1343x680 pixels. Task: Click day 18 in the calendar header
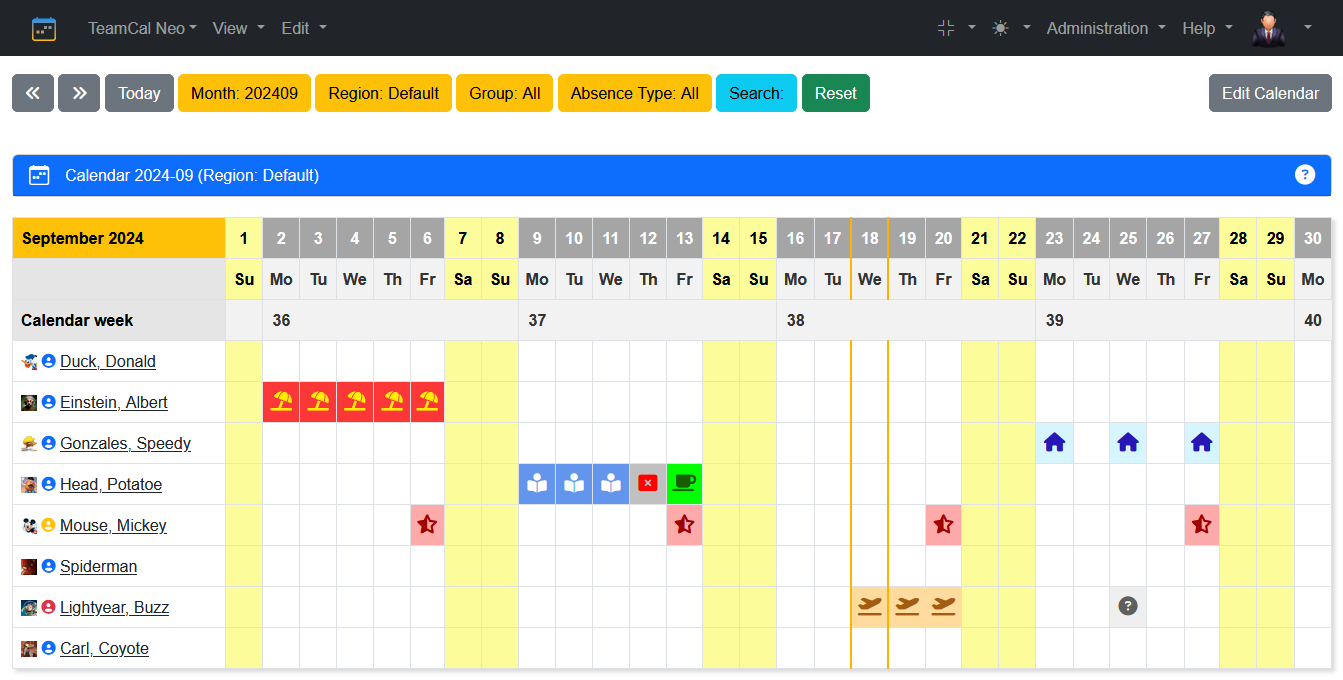coord(870,238)
